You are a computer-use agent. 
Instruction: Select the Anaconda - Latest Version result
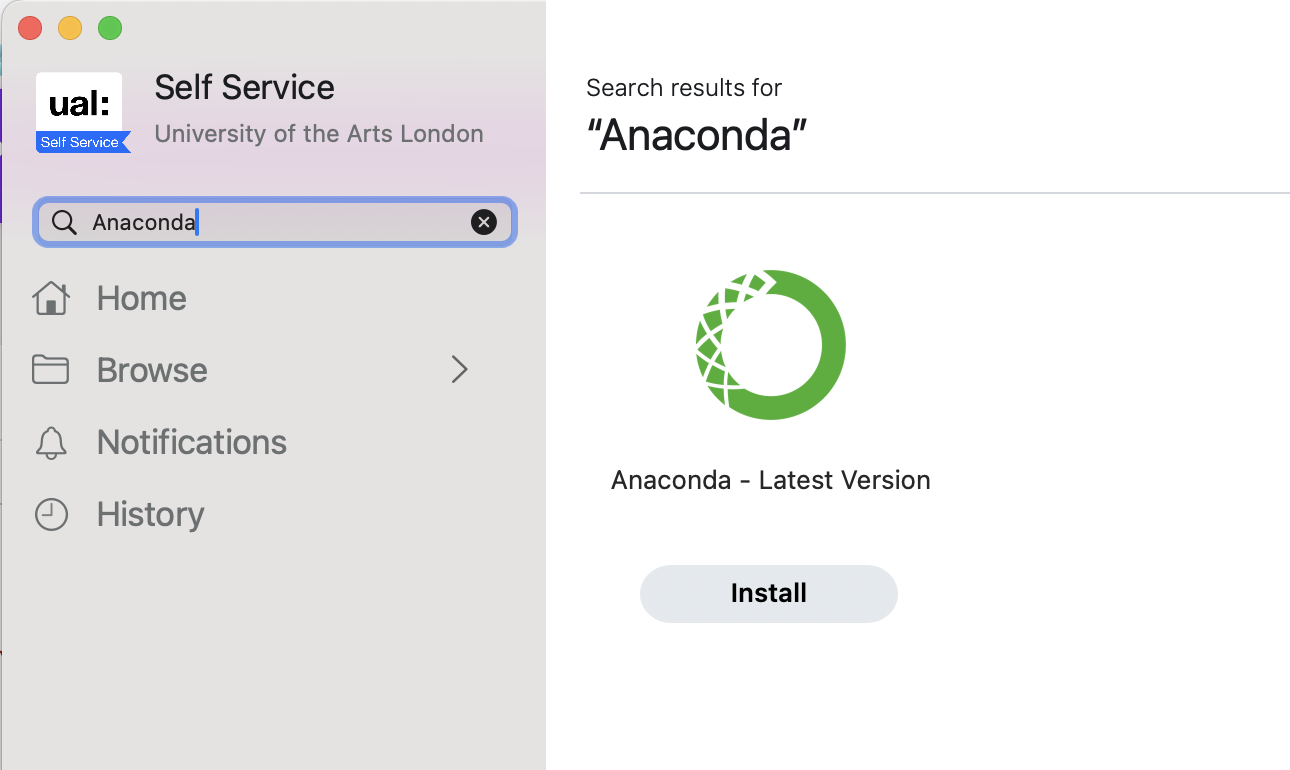coord(770,480)
